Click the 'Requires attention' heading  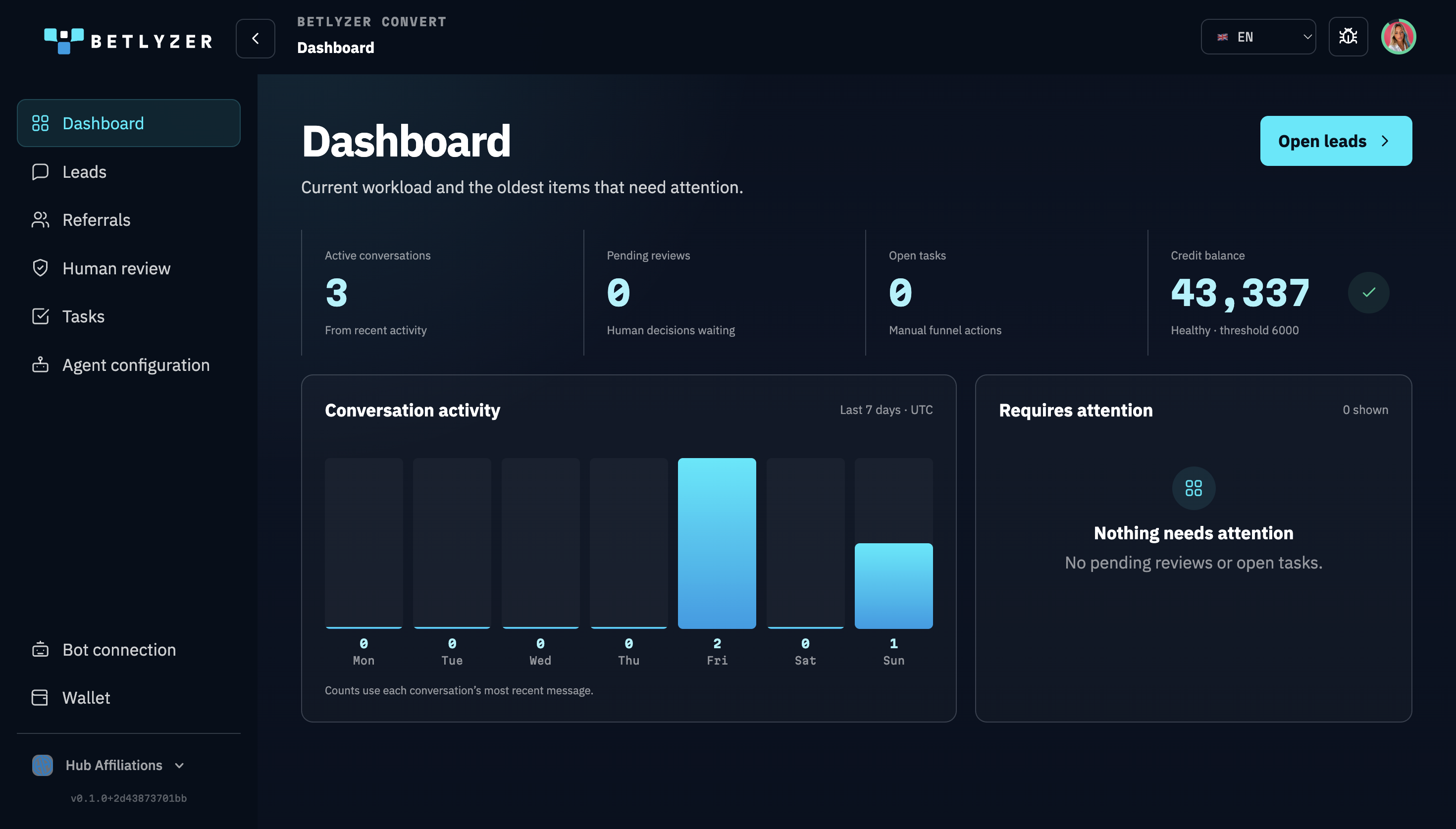1076,411
